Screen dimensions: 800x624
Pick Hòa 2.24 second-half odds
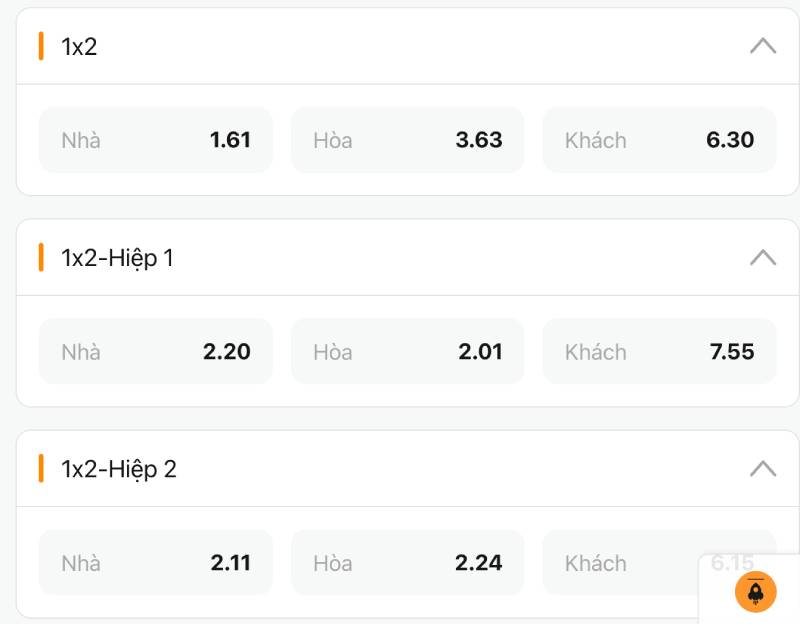click(x=407, y=562)
